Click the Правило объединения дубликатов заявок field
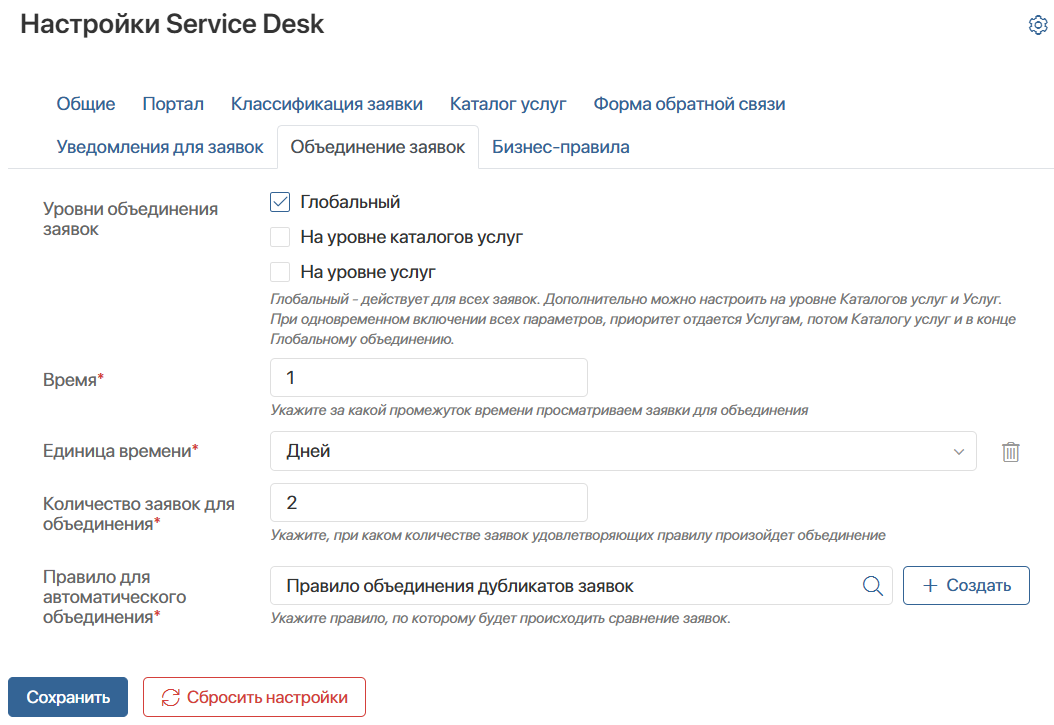This screenshot has height=725, width=1054. (581, 586)
